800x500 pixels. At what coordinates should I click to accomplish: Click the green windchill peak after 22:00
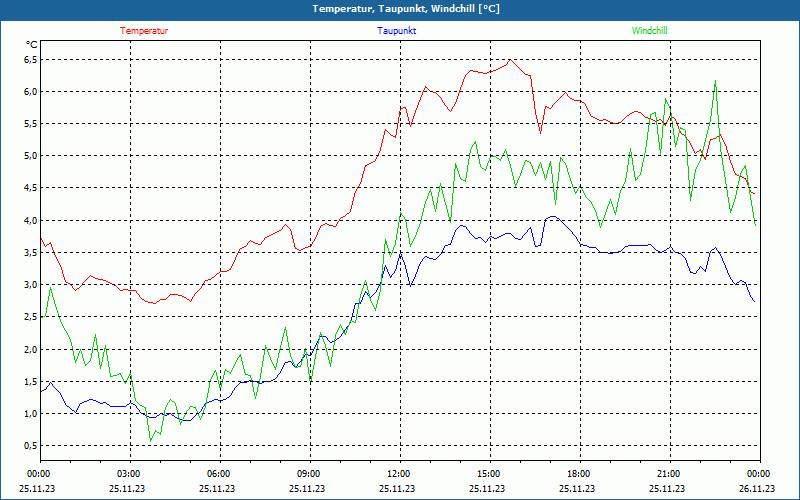coord(715,81)
